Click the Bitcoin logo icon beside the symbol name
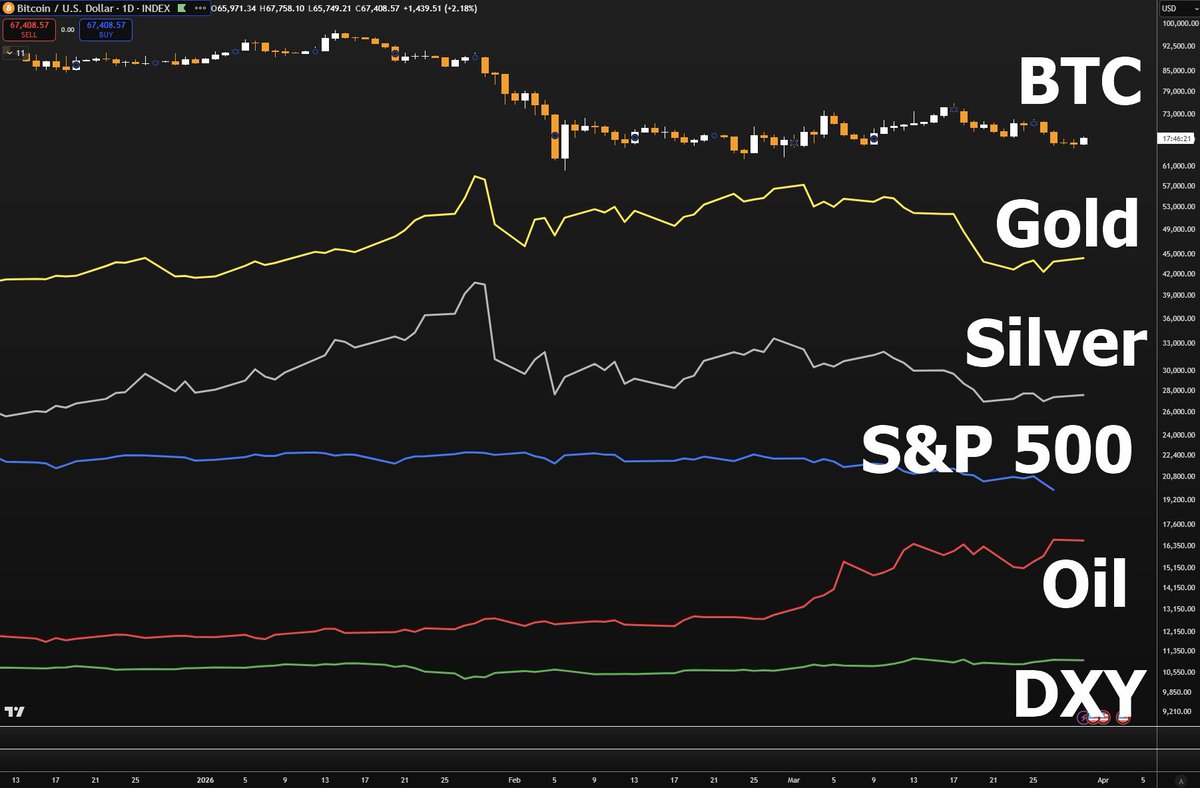The image size is (1200, 788). [x=8, y=8]
